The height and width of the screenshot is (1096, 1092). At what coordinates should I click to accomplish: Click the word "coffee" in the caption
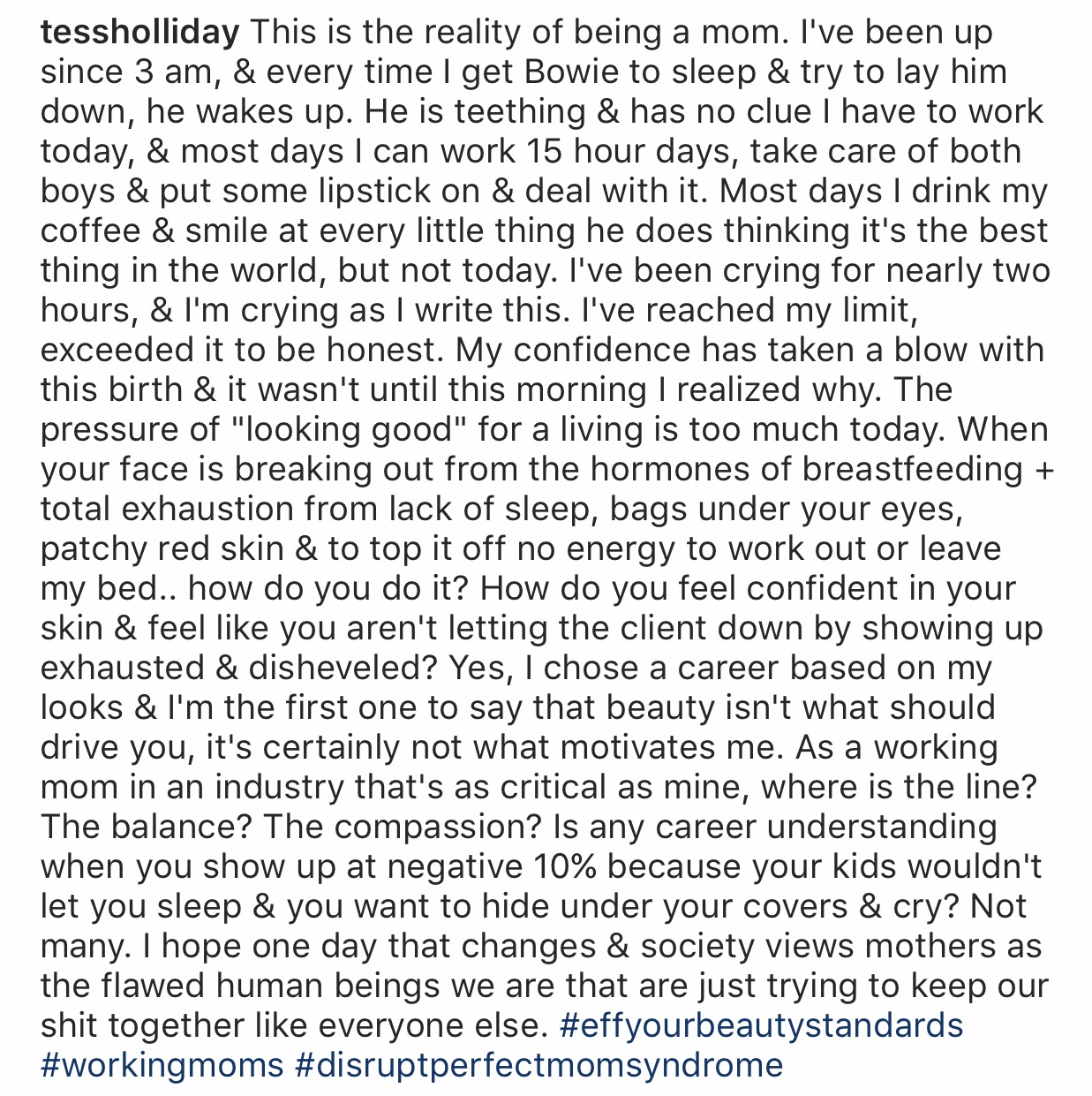(91, 231)
